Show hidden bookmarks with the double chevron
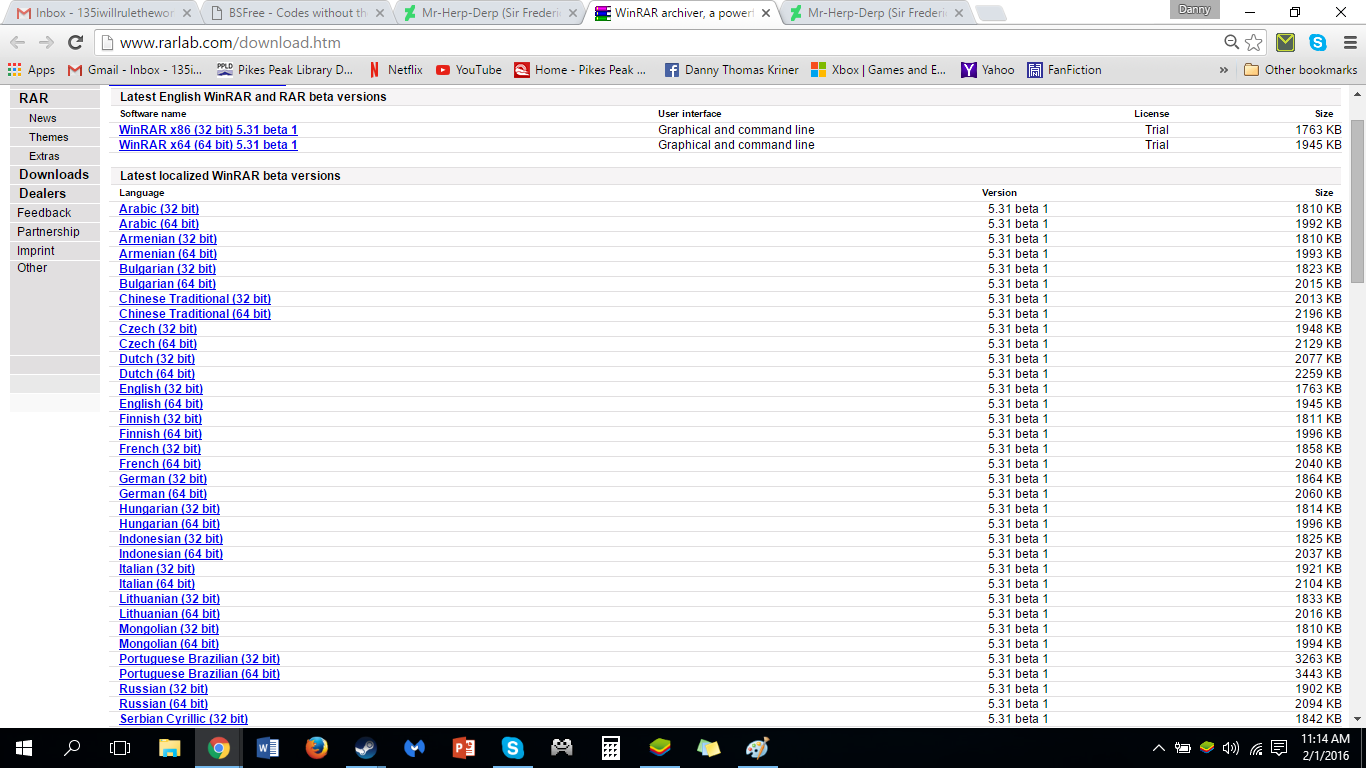The width and height of the screenshot is (1366, 768). tap(1224, 70)
